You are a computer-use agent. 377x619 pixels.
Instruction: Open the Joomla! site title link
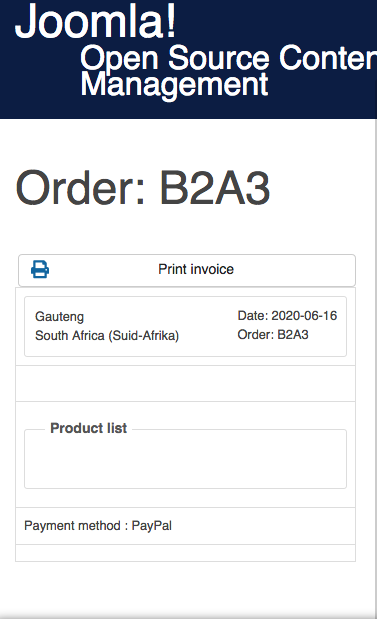click(96, 21)
